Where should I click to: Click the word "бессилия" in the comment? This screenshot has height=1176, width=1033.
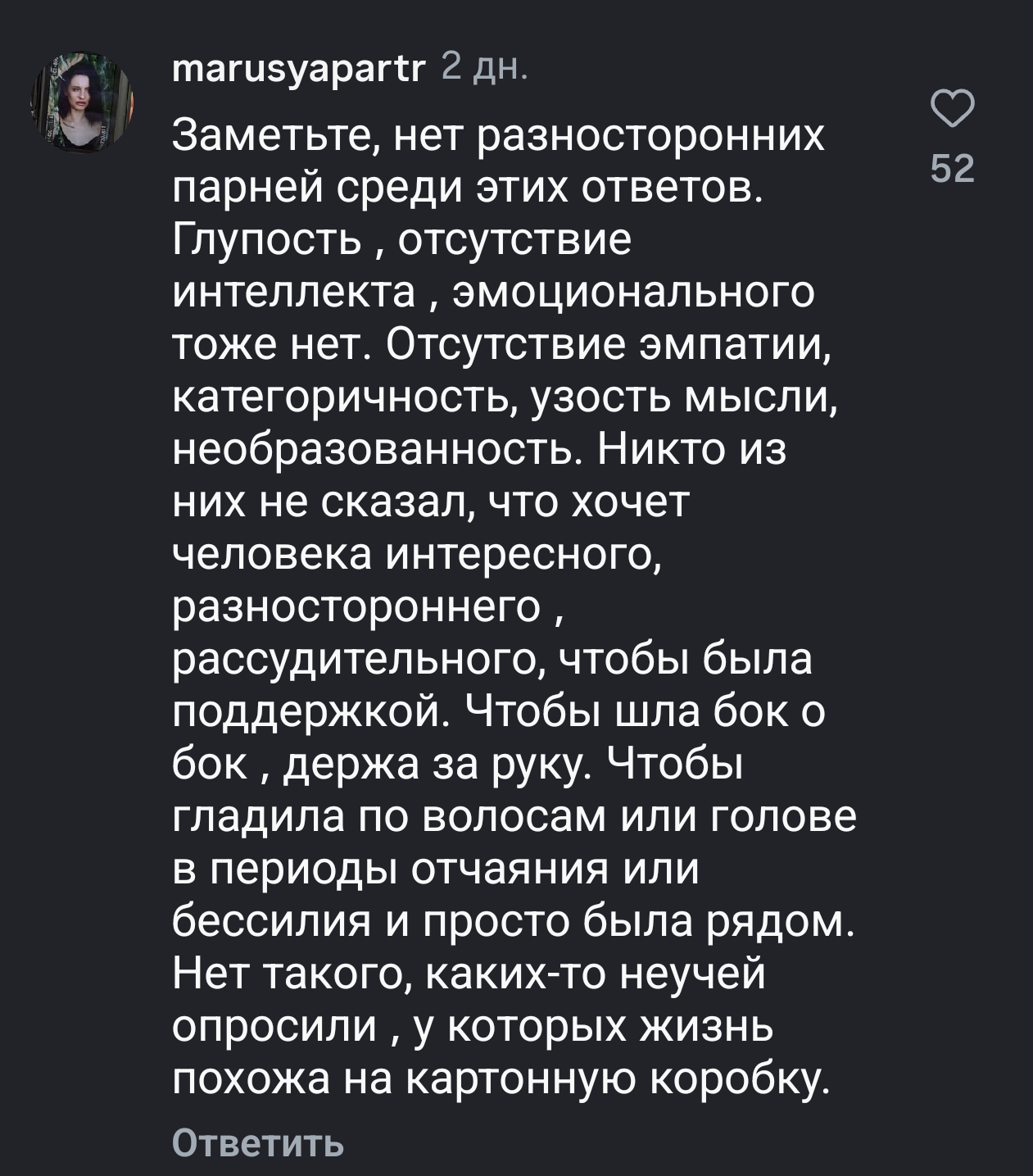[x=272, y=924]
